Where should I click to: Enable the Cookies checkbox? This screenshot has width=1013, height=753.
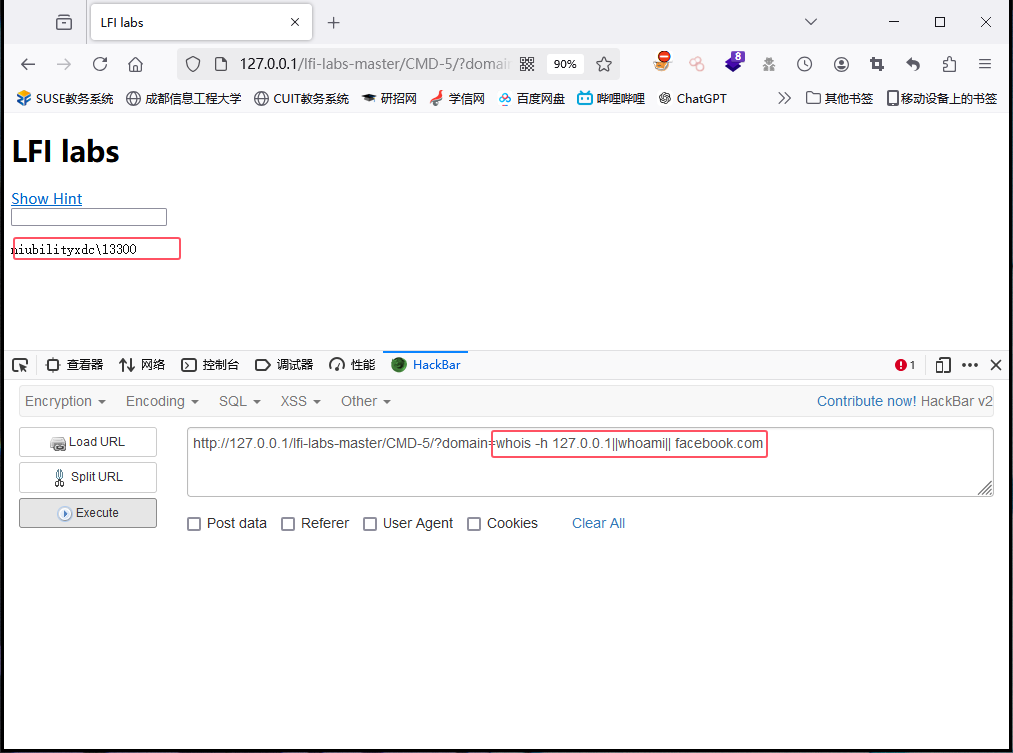point(474,523)
